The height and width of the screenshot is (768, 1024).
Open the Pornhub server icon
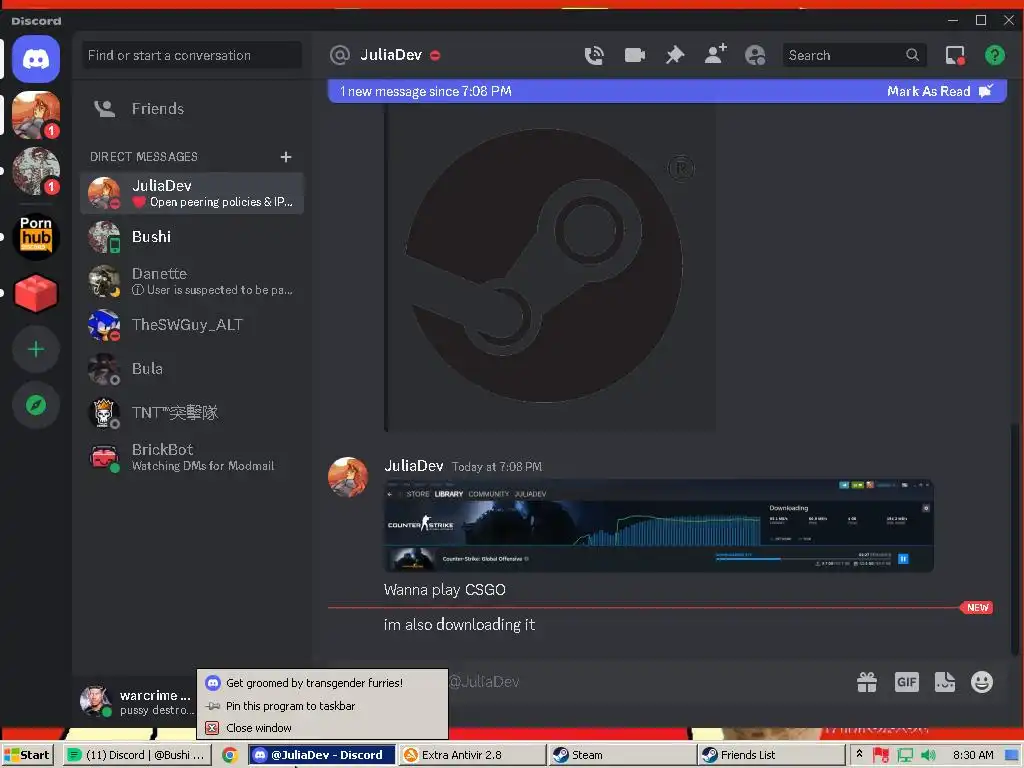36,236
